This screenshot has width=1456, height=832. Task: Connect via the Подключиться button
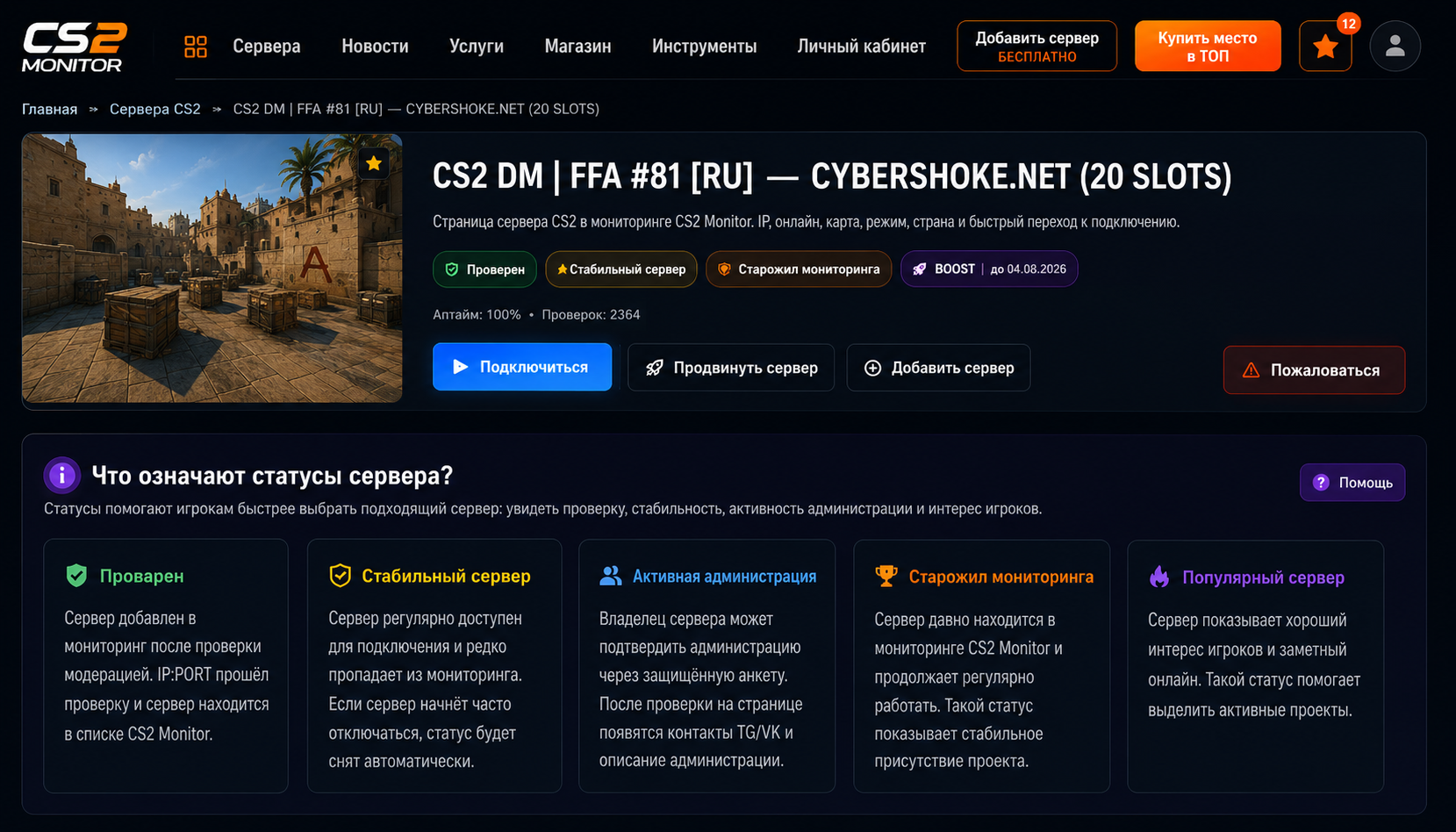tap(522, 367)
